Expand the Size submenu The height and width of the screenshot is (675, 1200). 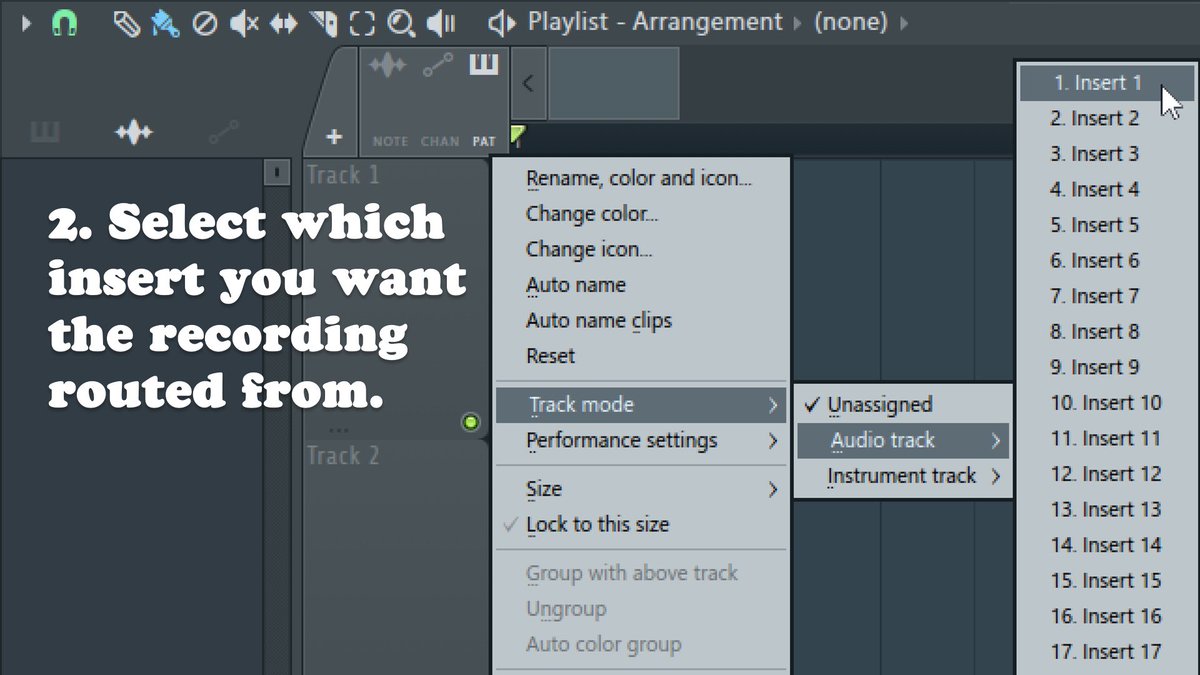(641, 489)
